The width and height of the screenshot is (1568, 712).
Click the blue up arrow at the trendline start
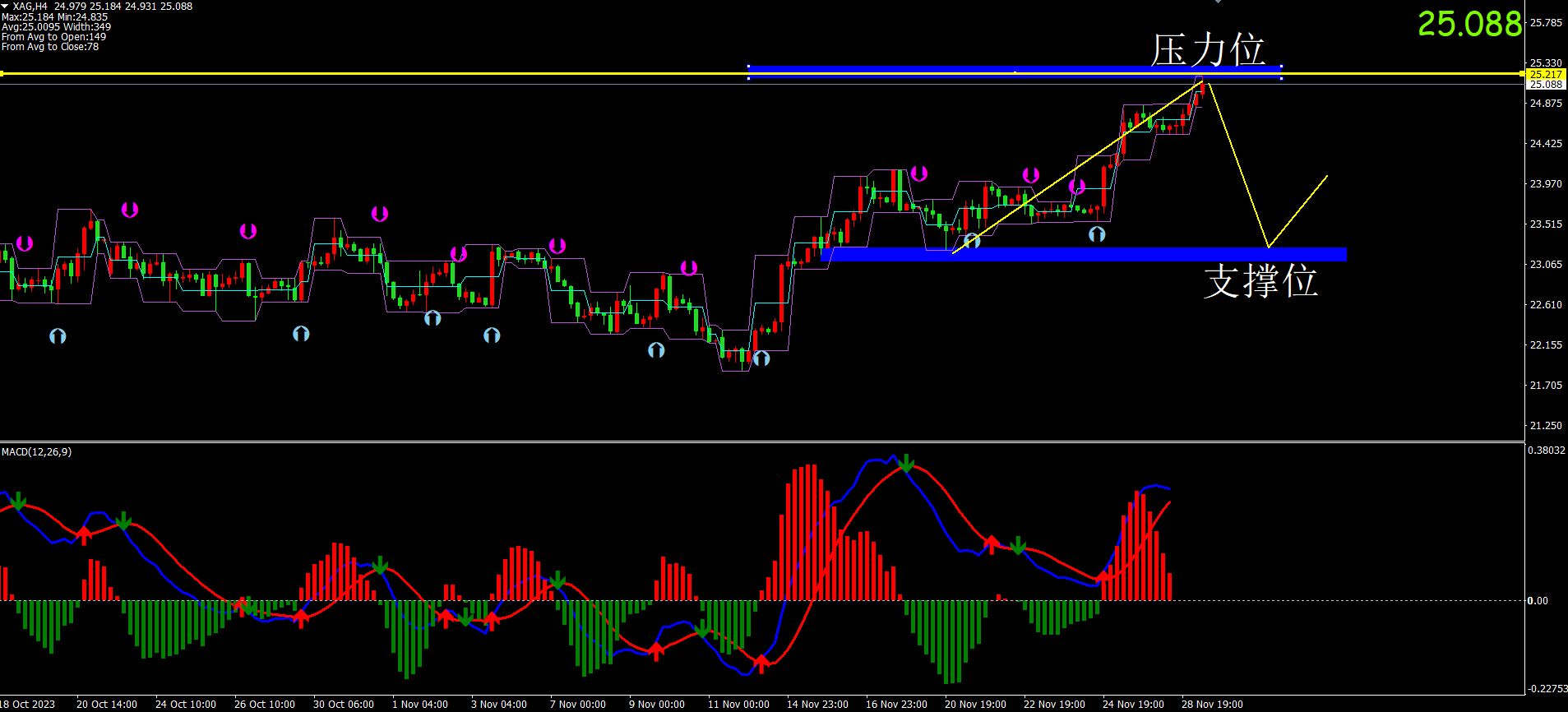[x=972, y=241]
